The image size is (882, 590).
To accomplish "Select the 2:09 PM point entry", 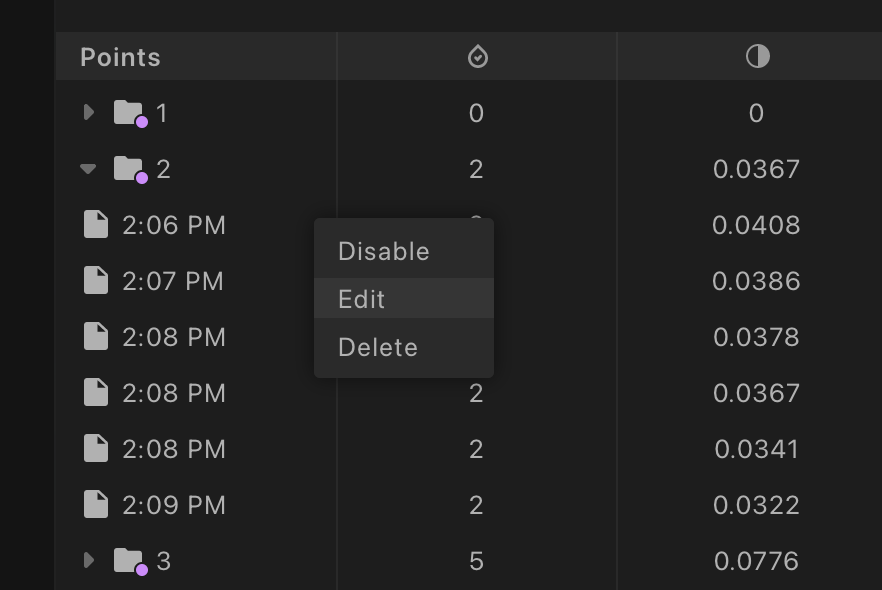I will (174, 505).
